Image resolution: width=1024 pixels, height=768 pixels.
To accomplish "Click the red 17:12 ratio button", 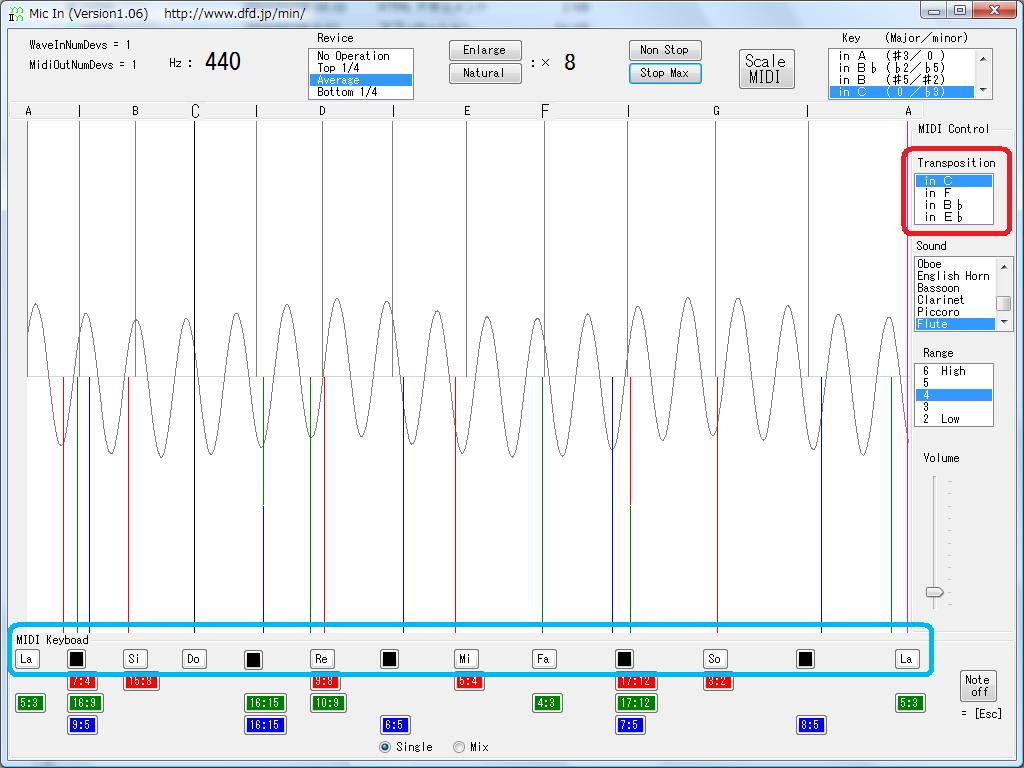I will 636,681.
